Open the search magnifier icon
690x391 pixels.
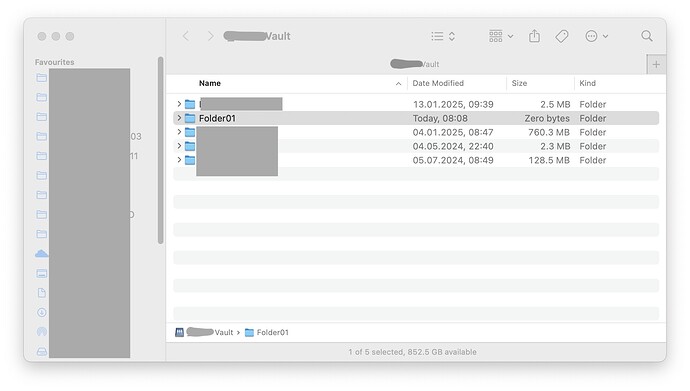point(646,36)
